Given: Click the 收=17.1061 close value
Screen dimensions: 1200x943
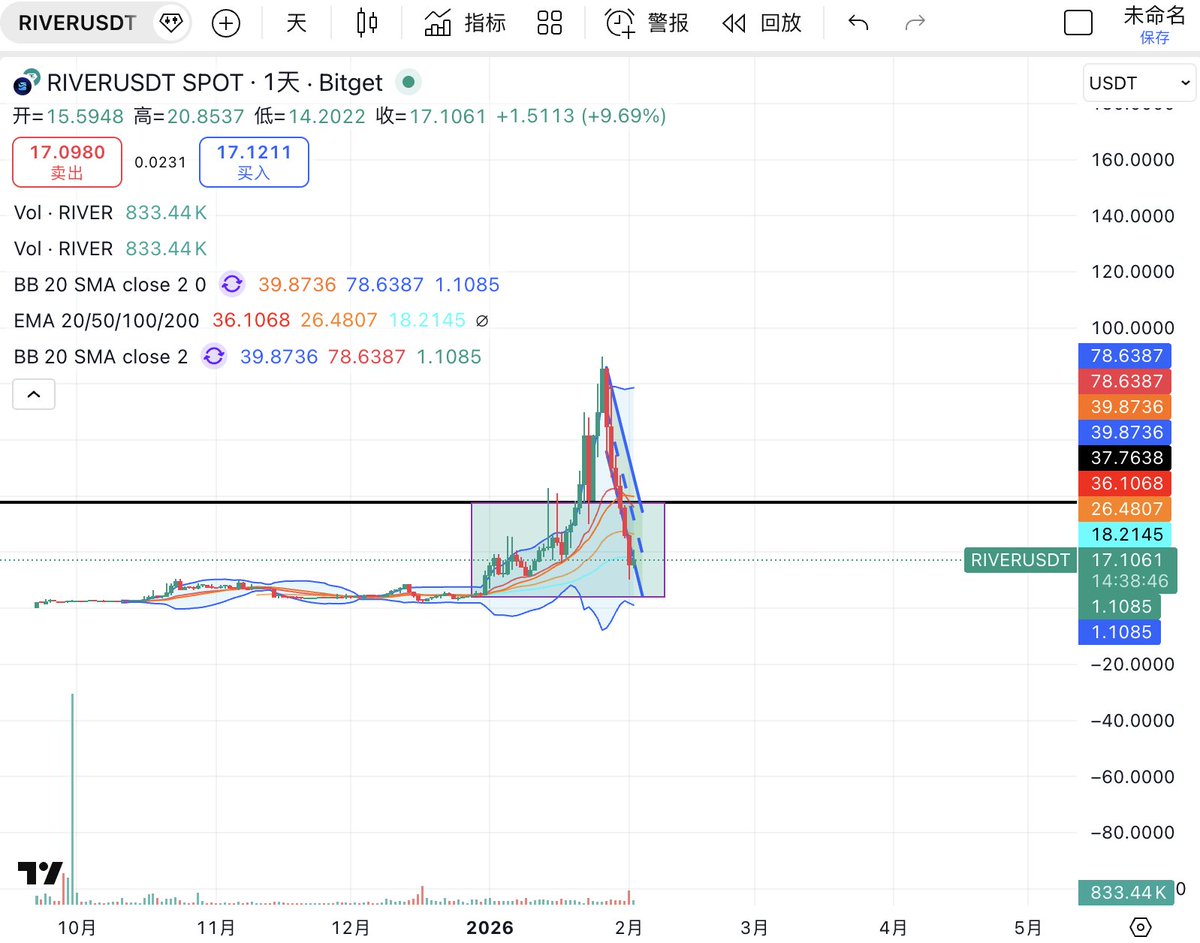Looking at the screenshot, I should tap(431, 116).
